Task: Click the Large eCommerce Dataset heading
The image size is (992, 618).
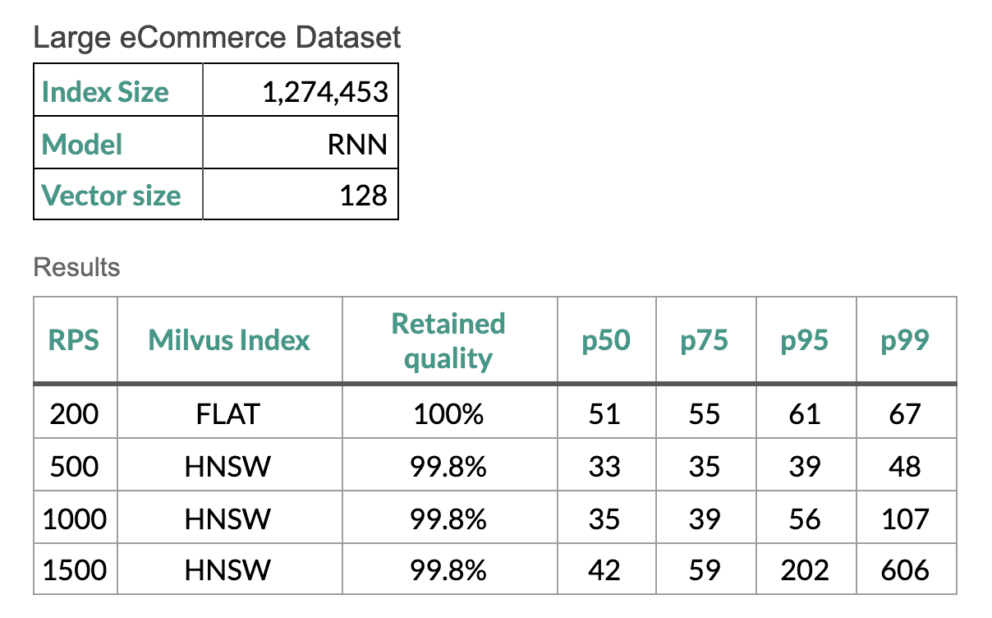Action: 217,38
